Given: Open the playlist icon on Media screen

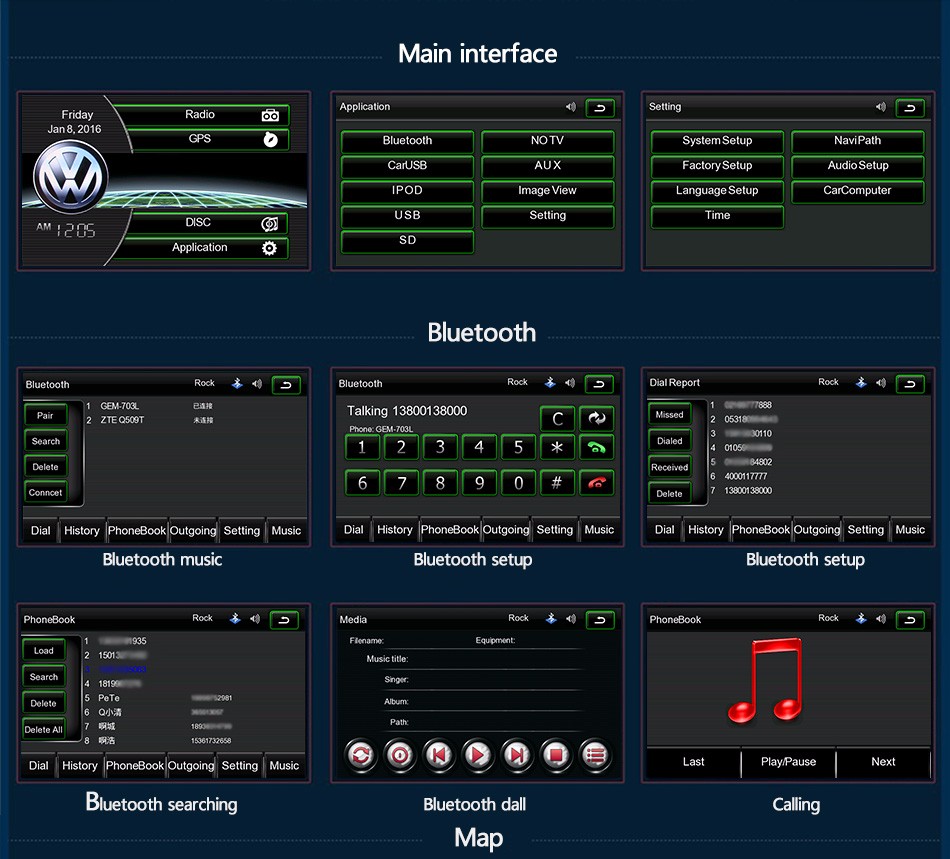Looking at the screenshot, I should coord(595,755).
